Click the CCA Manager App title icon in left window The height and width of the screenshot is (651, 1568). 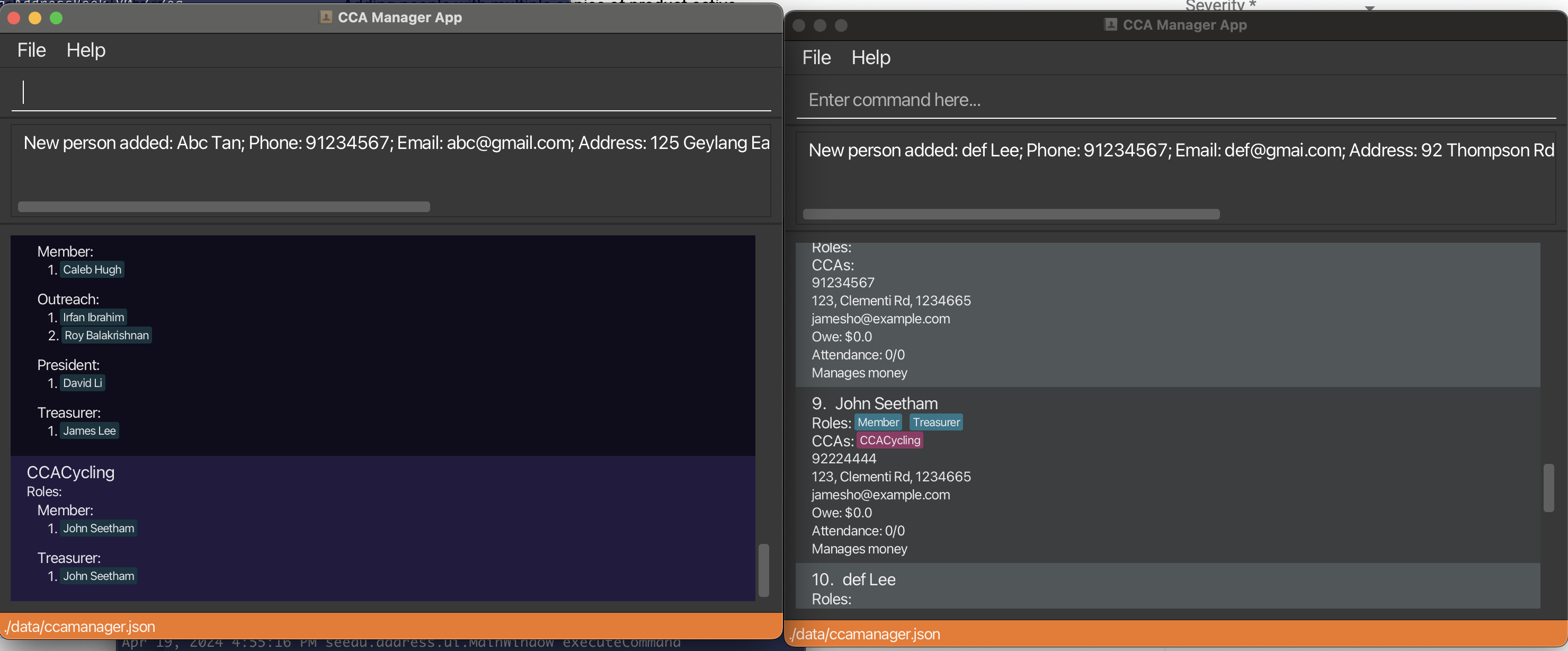pos(326,17)
